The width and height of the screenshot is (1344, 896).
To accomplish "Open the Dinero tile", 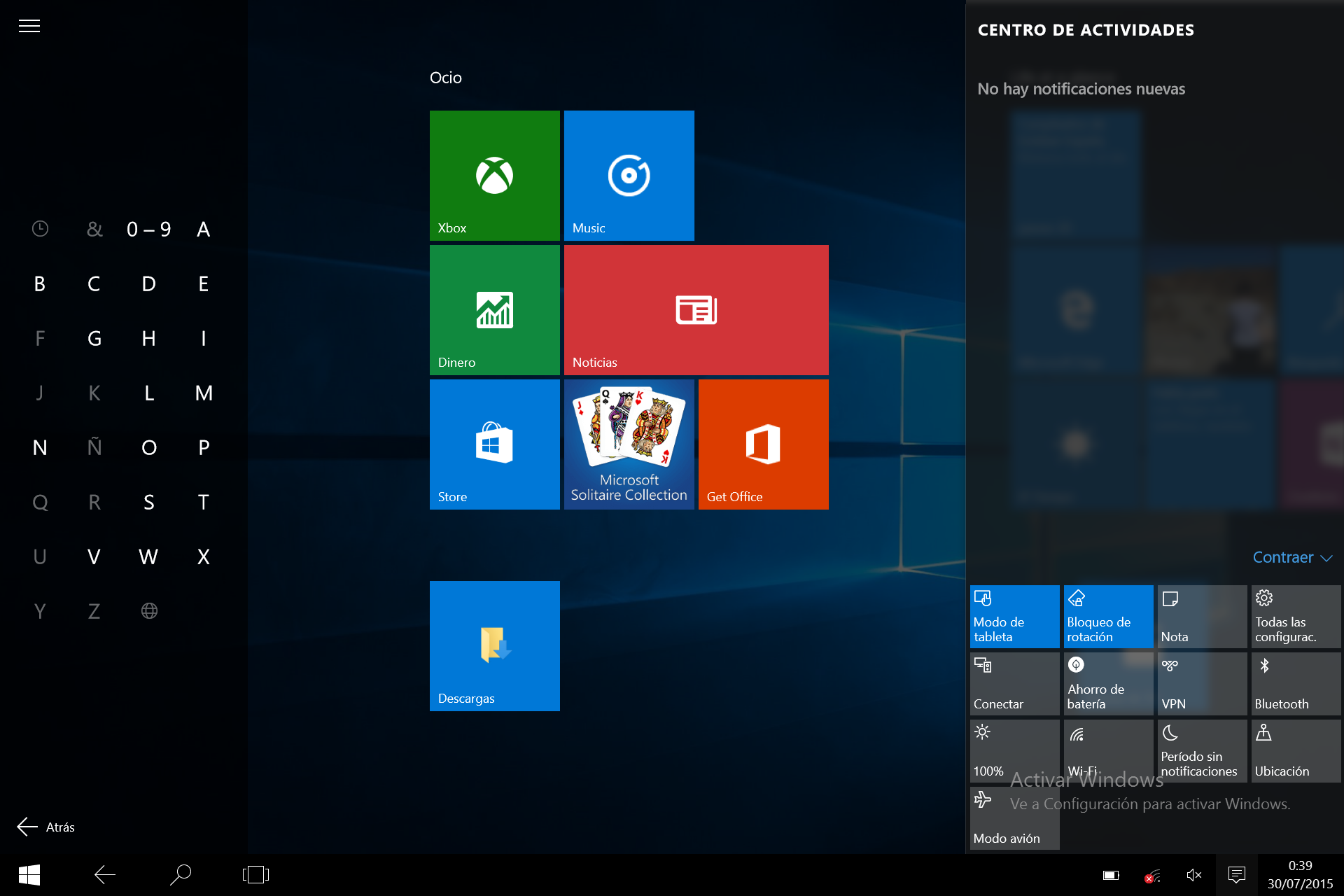I will point(494,309).
